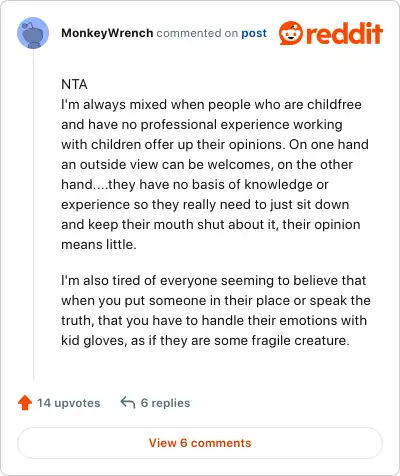
Task: Click the "14 upvotes" count
Action: tap(68, 403)
